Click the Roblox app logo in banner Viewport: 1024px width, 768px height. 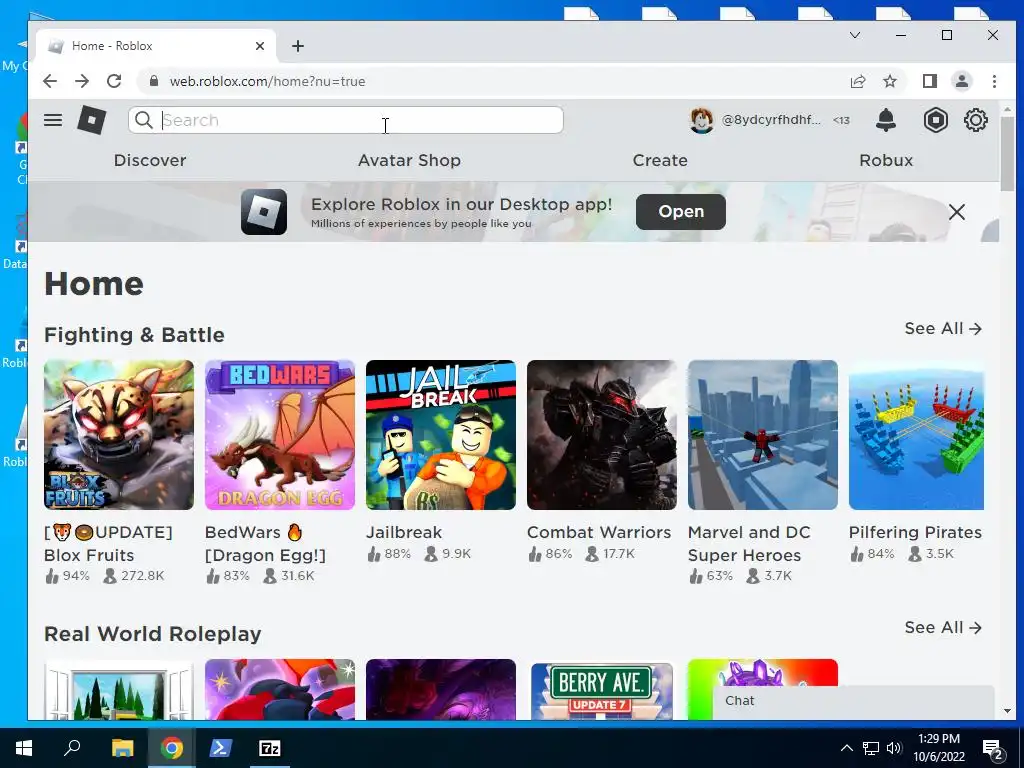coord(264,212)
